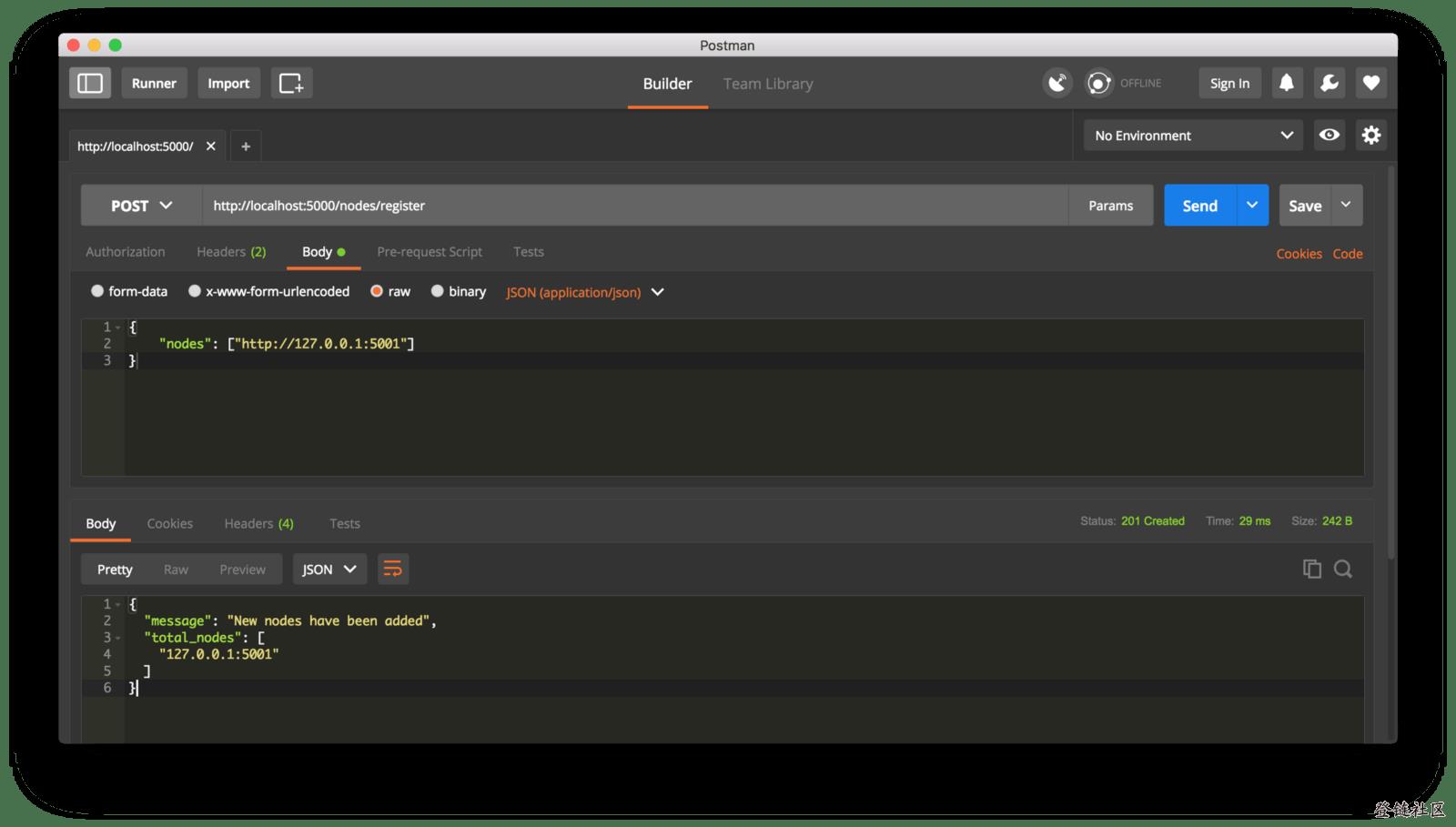Toggle word wrap in response
Viewport: 1456px width, 827px height.
(x=392, y=569)
